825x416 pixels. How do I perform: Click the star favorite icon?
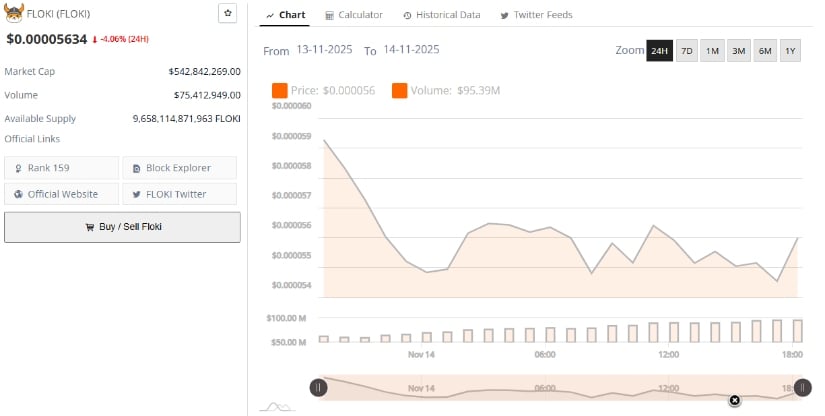pos(228,13)
